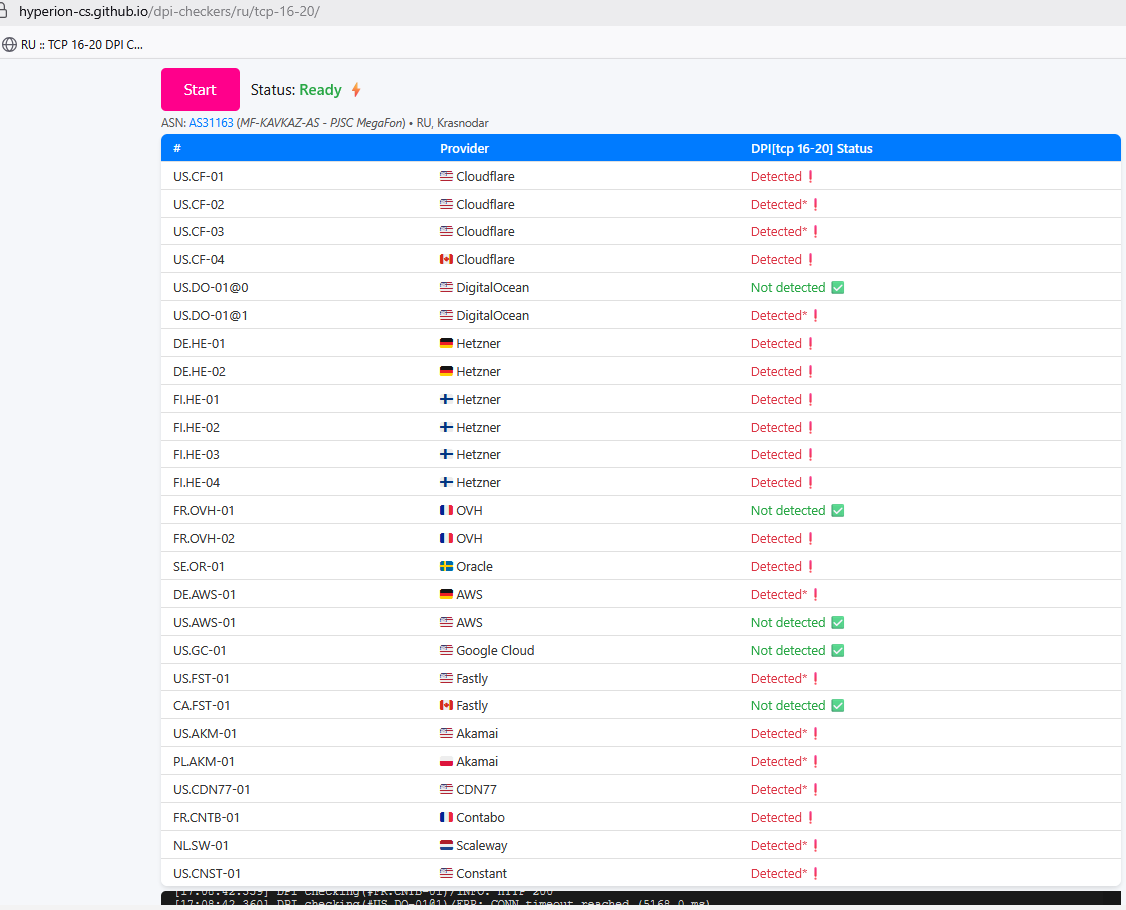Click the Swedish flag in SE.OR-01 row
This screenshot has height=910, width=1126.
(446, 566)
